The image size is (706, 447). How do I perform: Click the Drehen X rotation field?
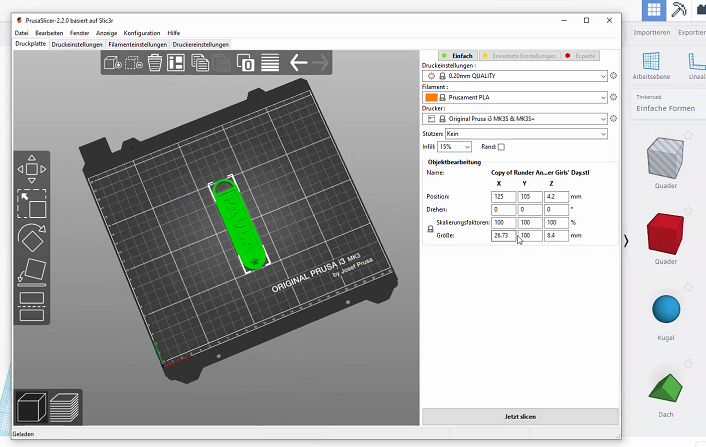click(x=503, y=210)
